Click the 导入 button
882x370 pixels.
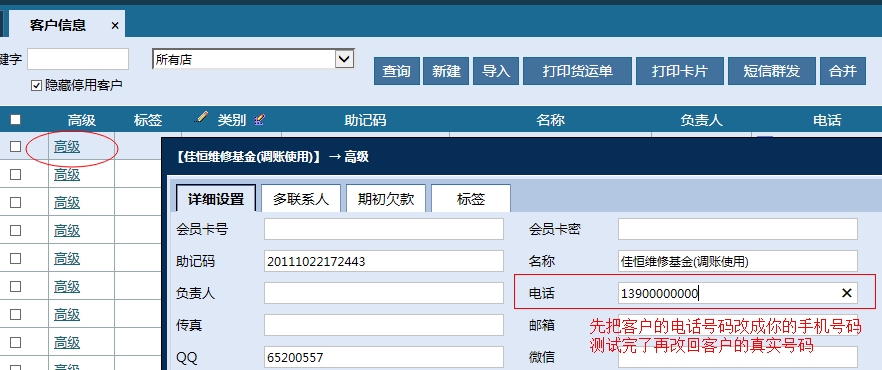pos(496,71)
